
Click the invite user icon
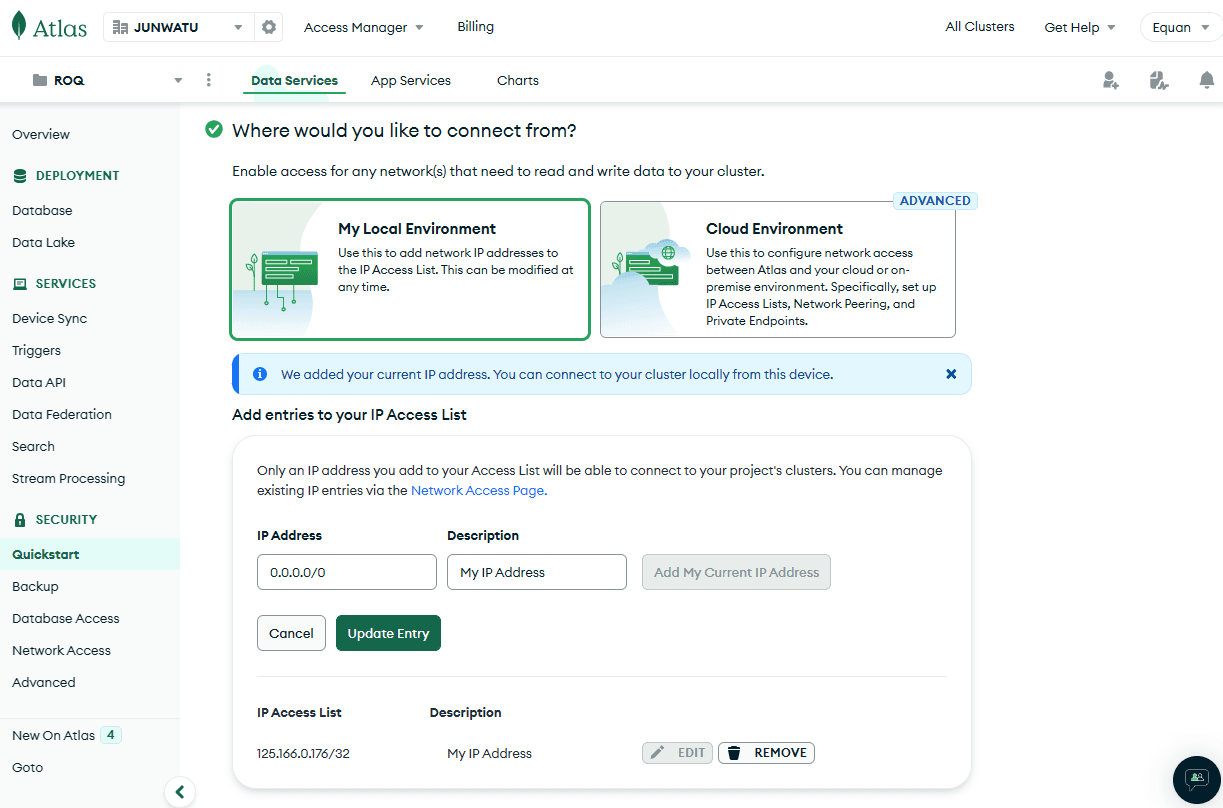(x=1110, y=81)
